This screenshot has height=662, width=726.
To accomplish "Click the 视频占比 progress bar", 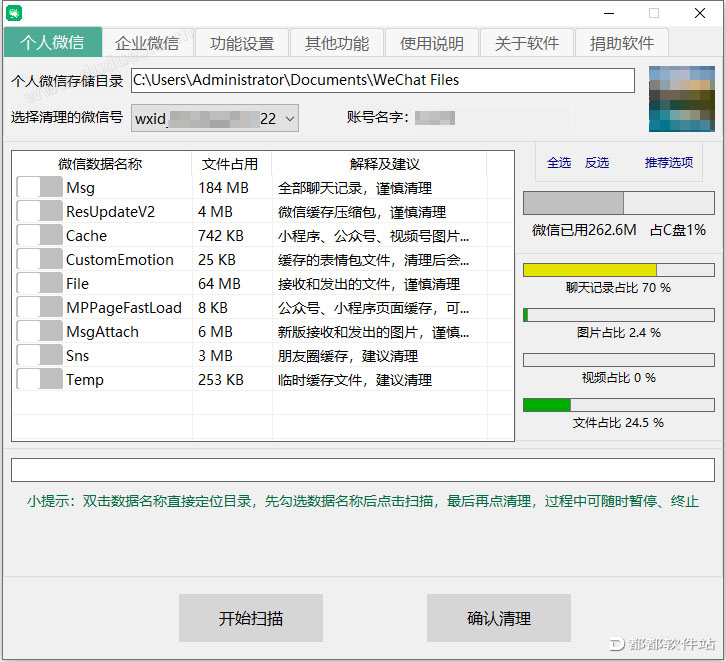I will pos(619,360).
